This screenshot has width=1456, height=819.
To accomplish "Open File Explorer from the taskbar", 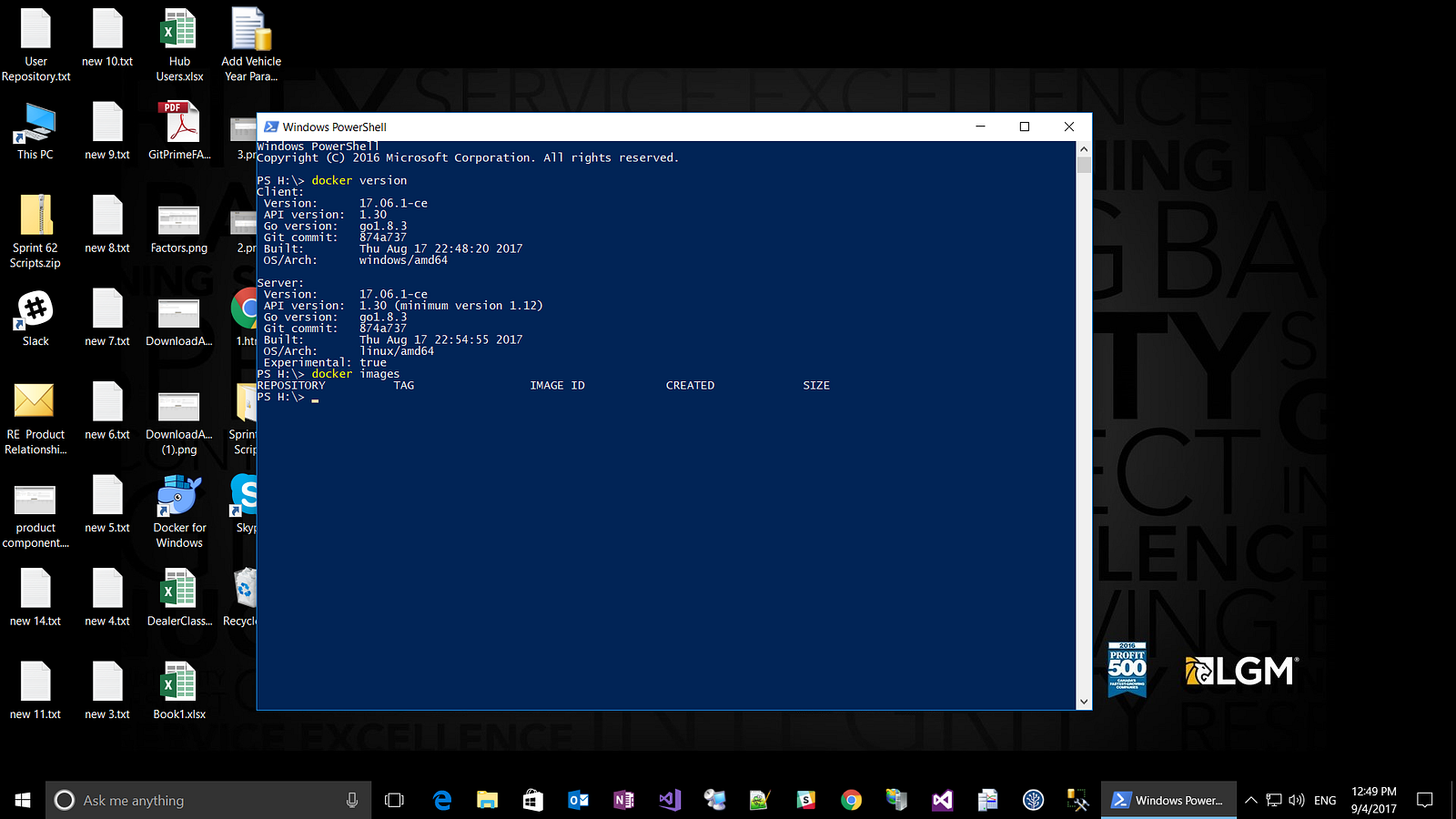I will (488, 800).
